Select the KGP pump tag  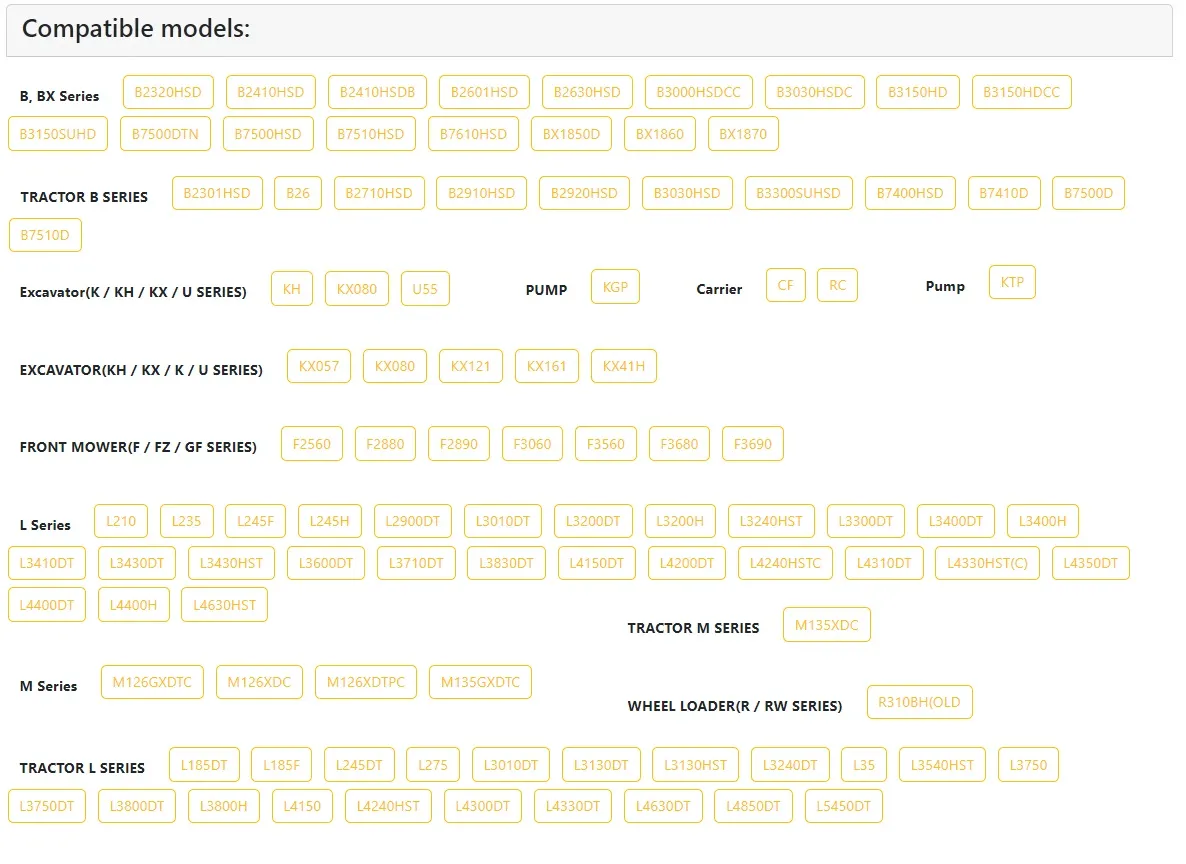click(615, 286)
